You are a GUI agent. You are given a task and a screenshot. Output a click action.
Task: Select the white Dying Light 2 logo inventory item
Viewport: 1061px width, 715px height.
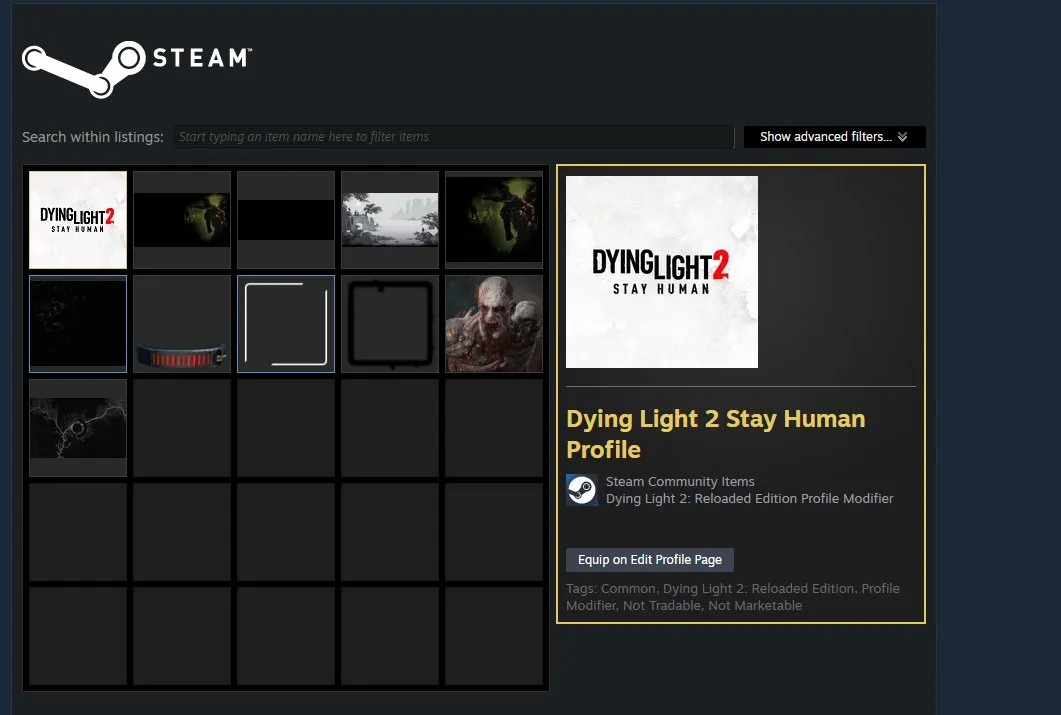(x=78, y=220)
